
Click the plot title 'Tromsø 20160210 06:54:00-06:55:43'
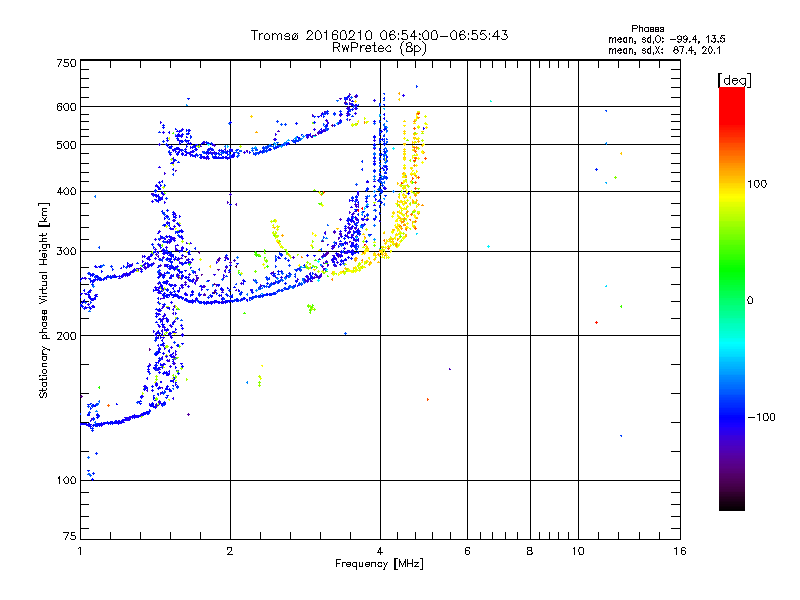pyautogui.click(x=379, y=35)
